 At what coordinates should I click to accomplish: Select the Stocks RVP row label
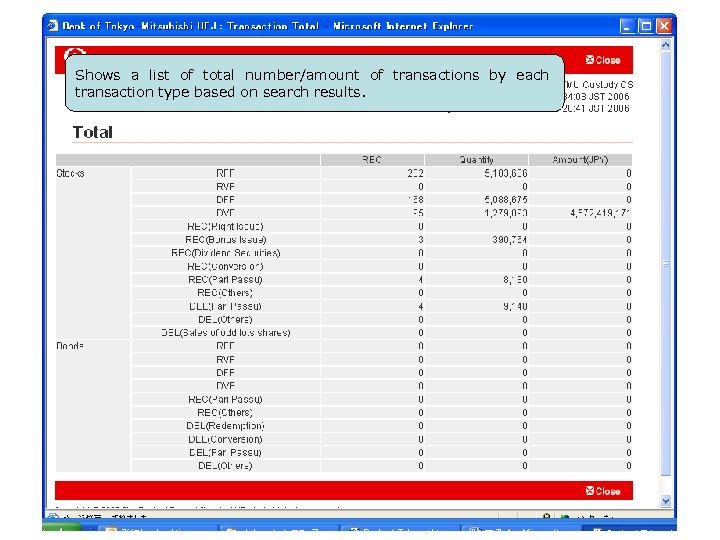click(x=225, y=186)
